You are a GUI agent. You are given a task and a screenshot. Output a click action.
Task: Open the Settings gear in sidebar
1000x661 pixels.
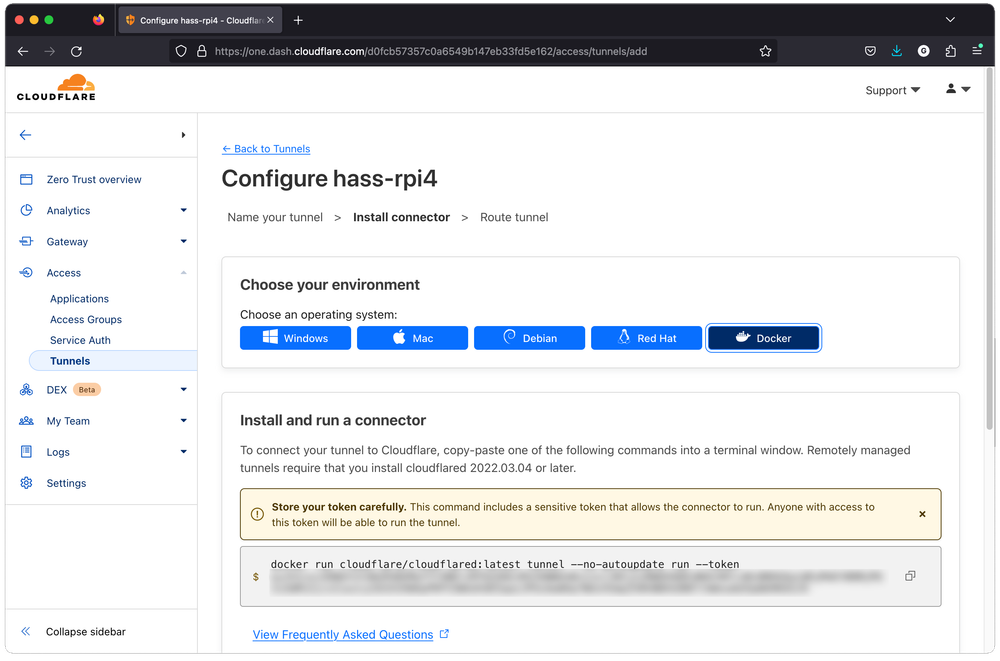66,483
